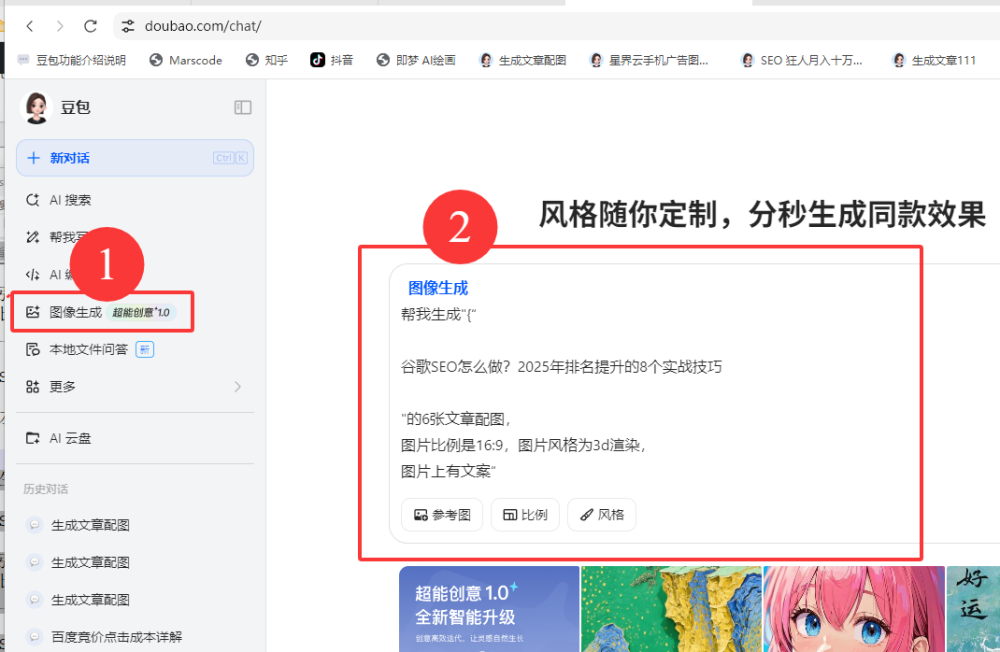
Task: Open the green paper-cut landscape thumbnail
Action: 671,609
